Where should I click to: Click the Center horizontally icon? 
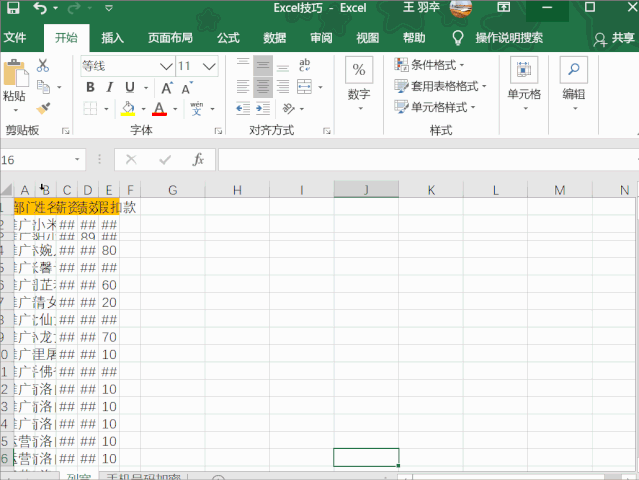pos(263,86)
